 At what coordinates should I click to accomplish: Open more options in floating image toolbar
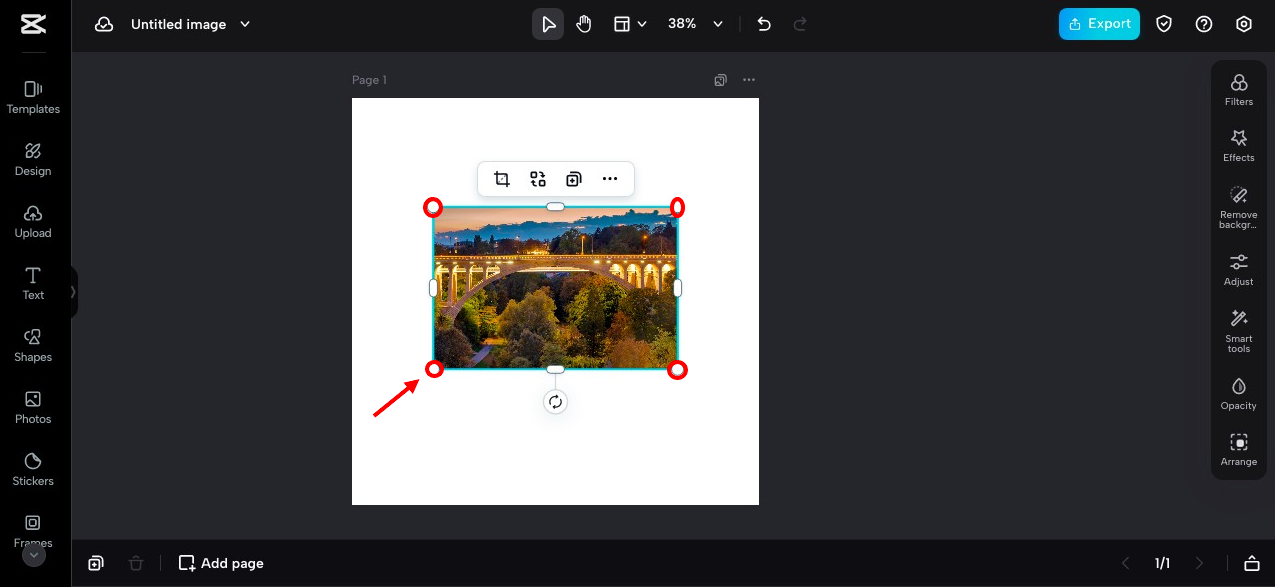tap(610, 179)
